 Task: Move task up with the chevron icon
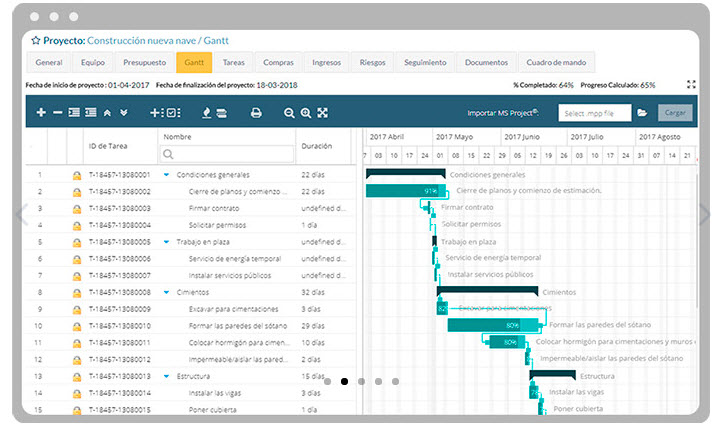click(108, 113)
